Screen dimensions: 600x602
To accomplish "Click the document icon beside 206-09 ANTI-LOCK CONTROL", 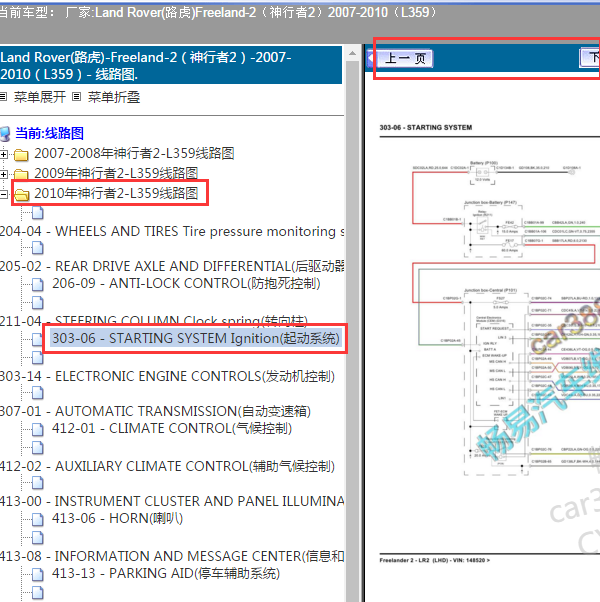I will [x=38, y=284].
